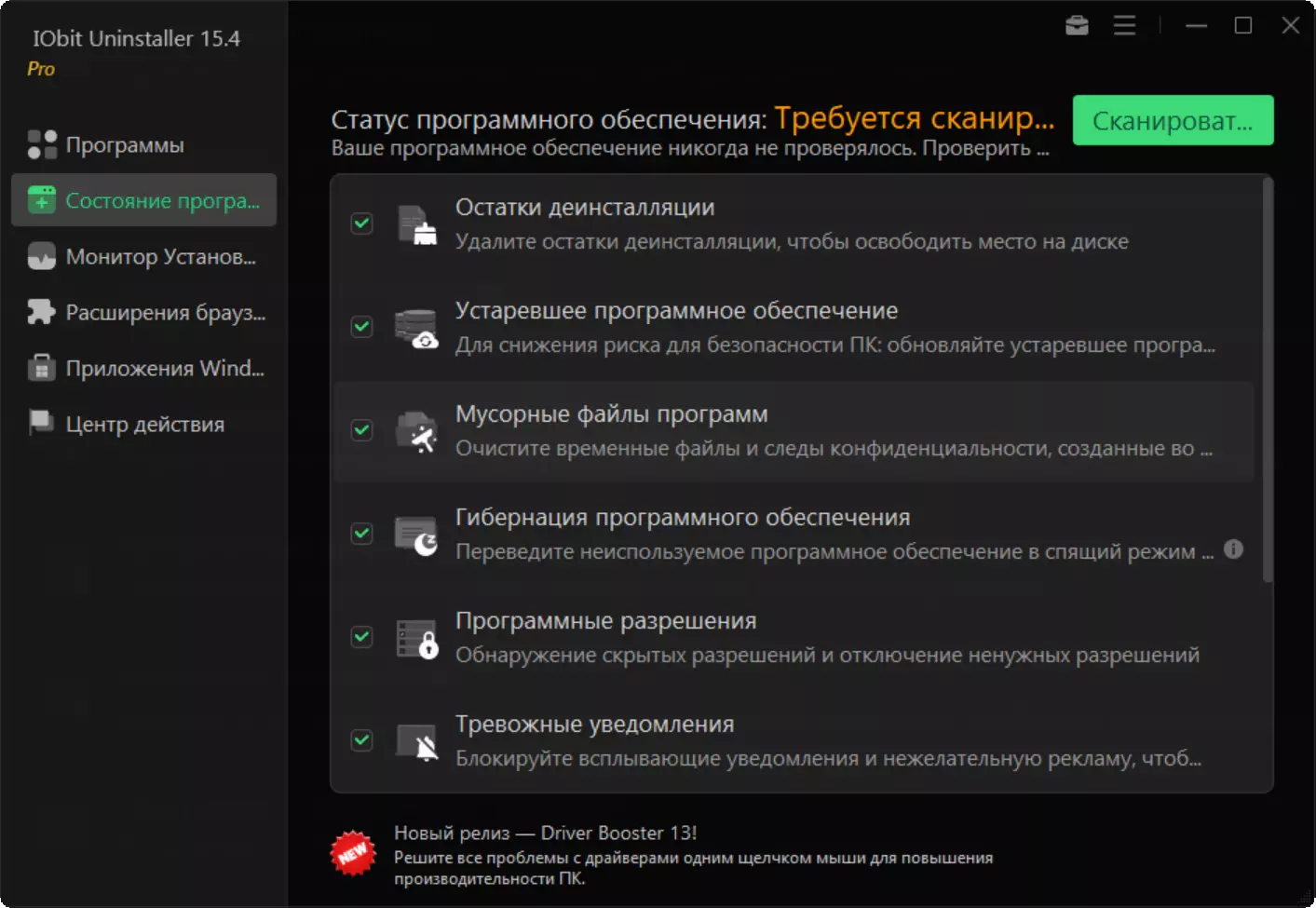Screen dimensions: 1316x908
Task: Click the Тревожные уведомления title text
Action: (x=594, y=724)
